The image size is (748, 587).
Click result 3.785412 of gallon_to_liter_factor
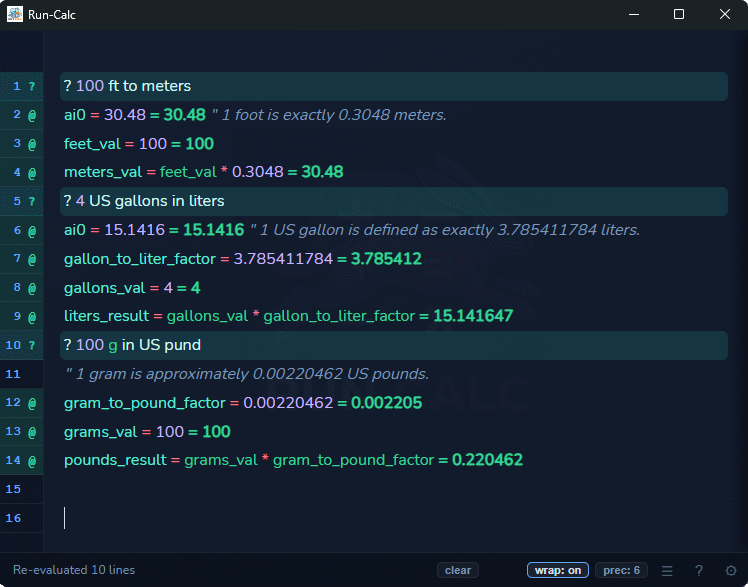pos(386,259)
